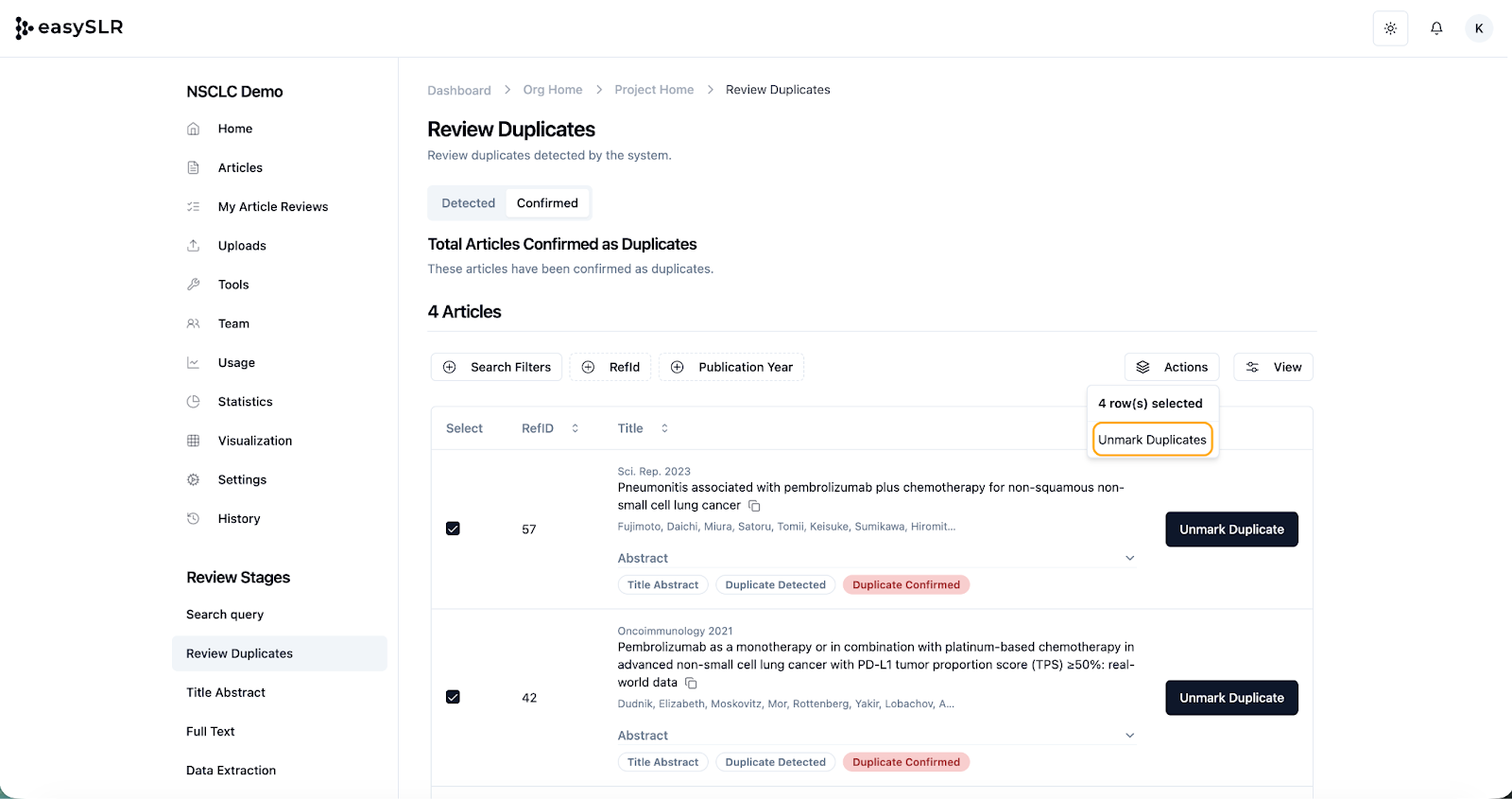This screenshot has height=799, width=1512.
Task: Open Statistics from the sidebar
Action: click(245, 402)
